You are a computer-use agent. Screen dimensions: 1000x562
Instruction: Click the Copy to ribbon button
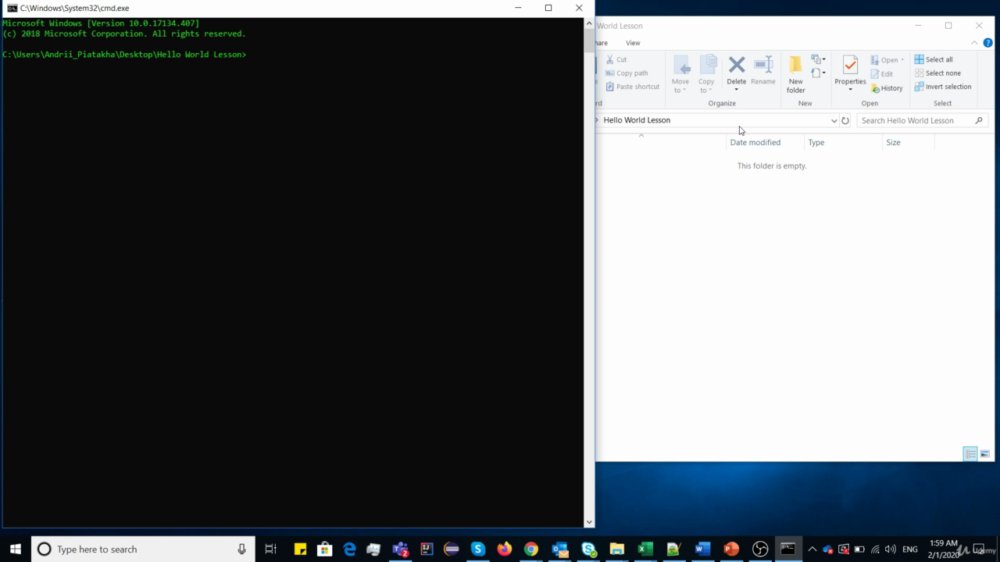coord(707,74)
